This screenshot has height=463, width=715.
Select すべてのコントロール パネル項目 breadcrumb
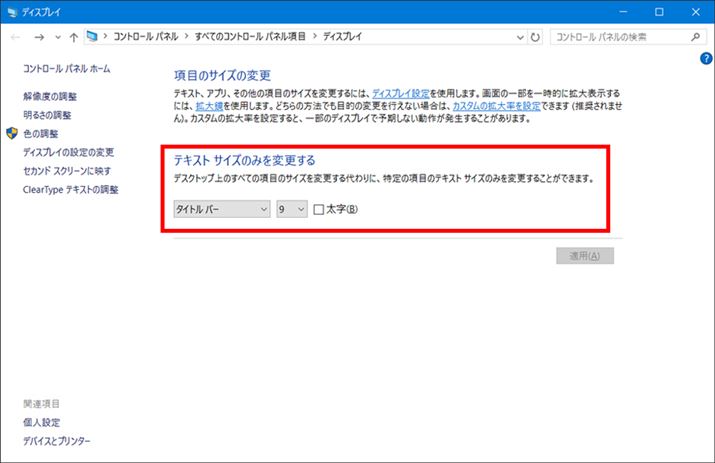point(250,36)
